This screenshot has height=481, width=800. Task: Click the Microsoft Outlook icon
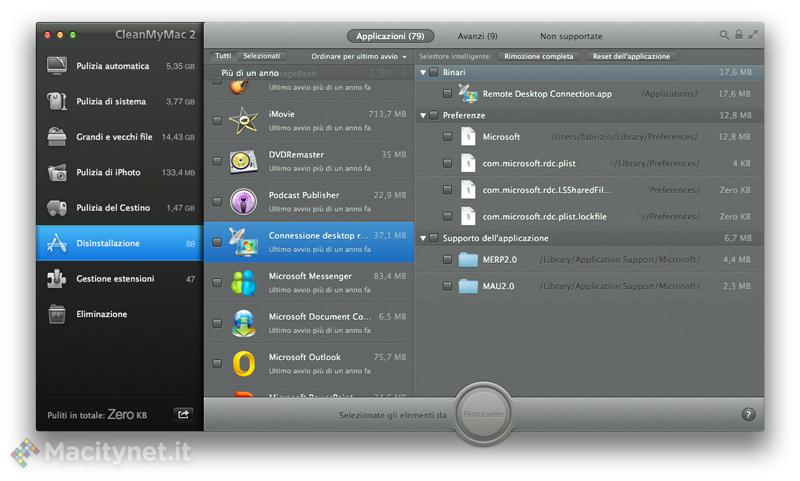point(244,364)
